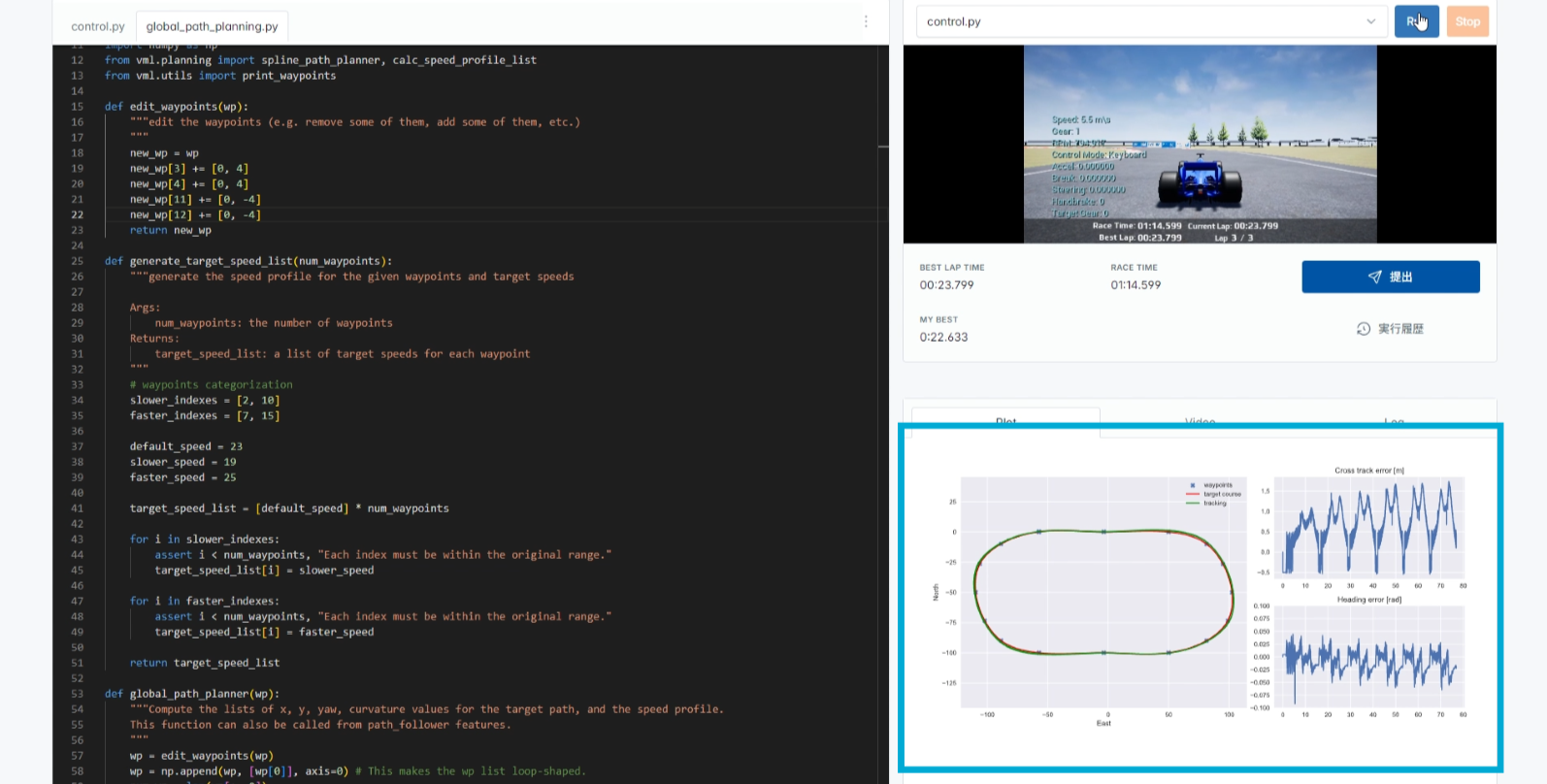Click the history clock icon
Viewport: 1547px width, 784px height.
1364,329
